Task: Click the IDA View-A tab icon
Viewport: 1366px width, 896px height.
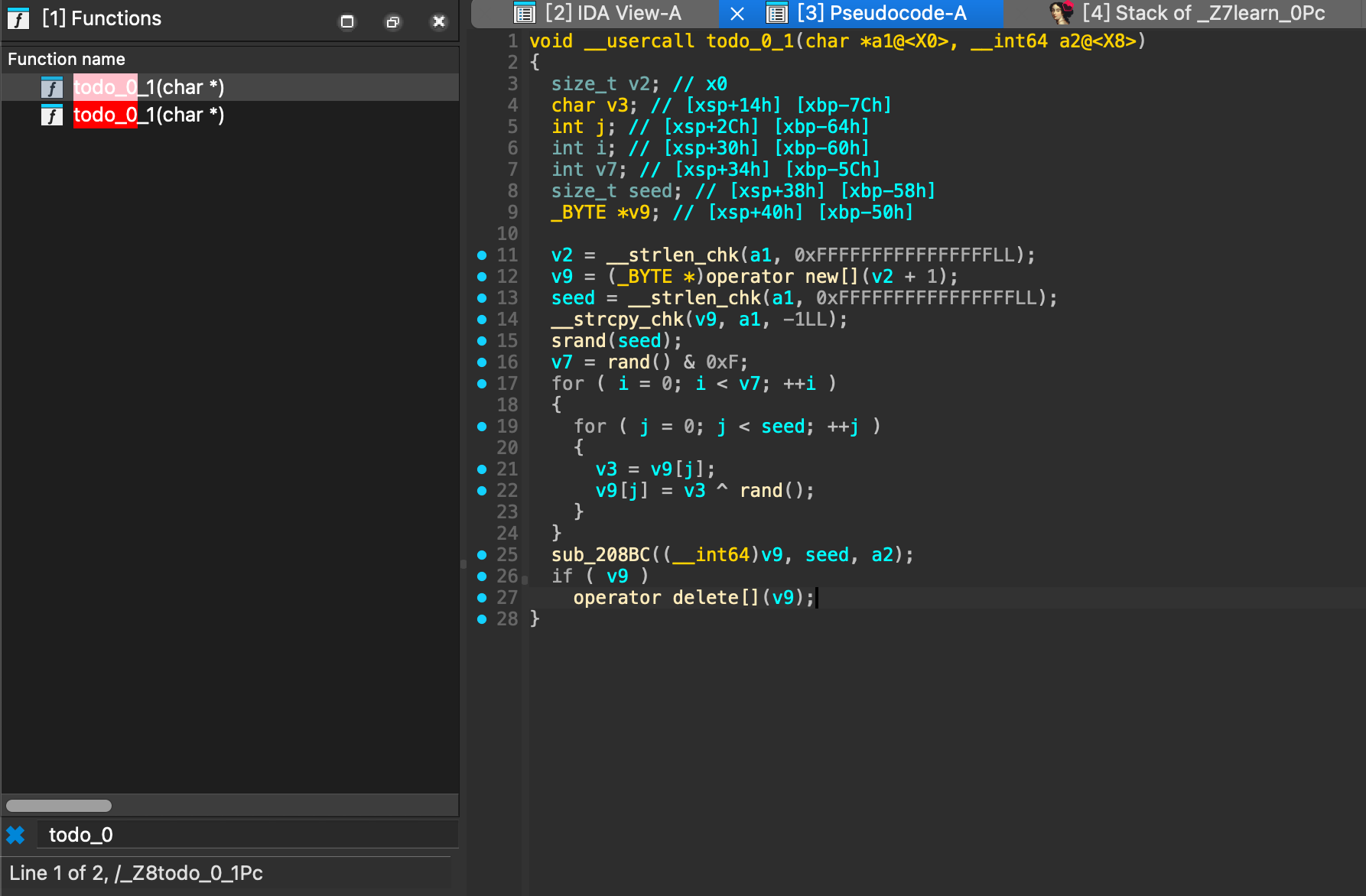Action: pyautogui.click(x=525, y=13)
